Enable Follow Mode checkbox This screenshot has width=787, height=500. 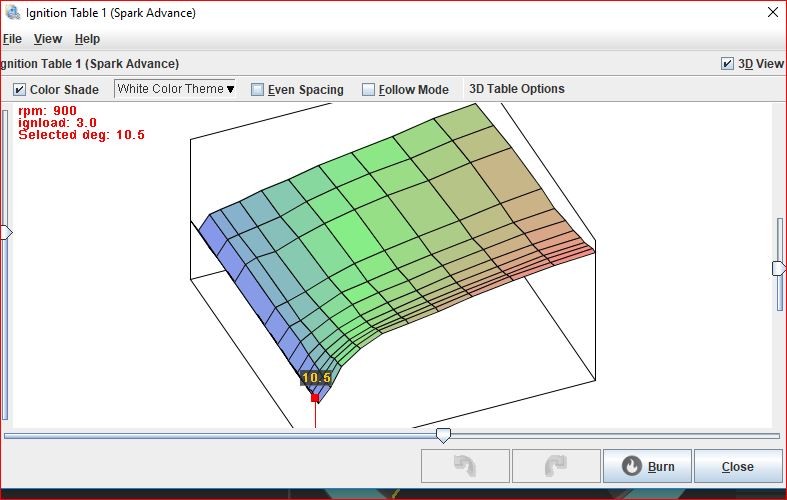click(x=369, y=89)
